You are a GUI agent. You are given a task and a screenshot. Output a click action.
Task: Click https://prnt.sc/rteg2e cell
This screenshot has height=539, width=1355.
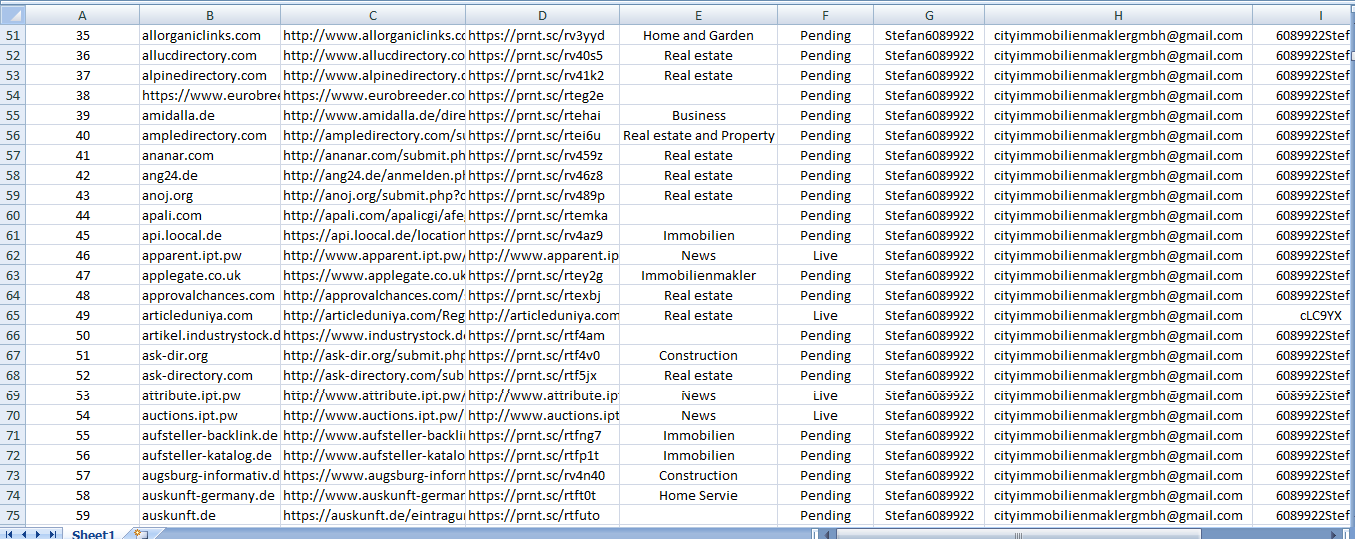pos(543,95)
